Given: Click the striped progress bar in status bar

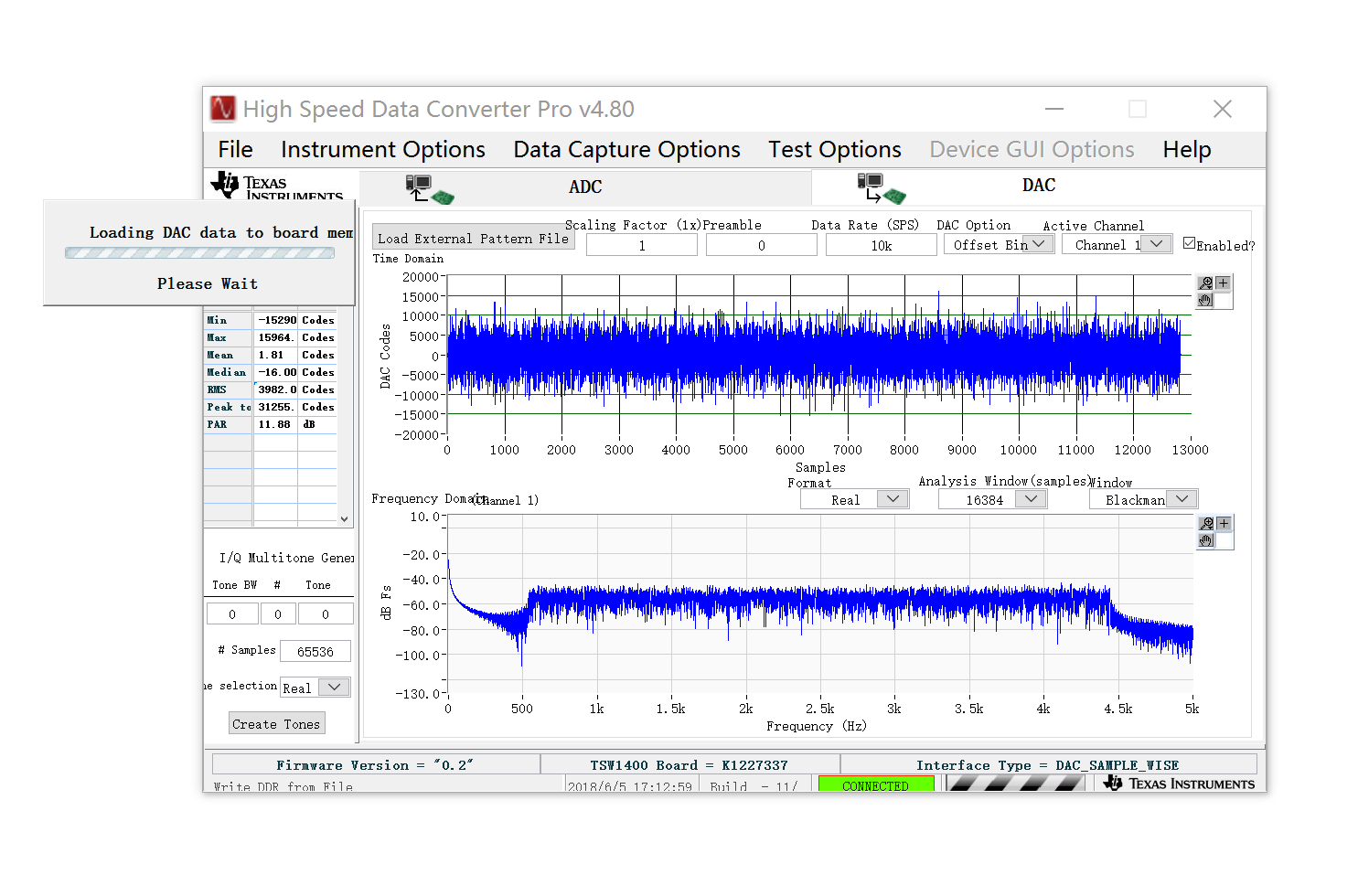Looking at the screenshot, I should (x=1015, y=784).
